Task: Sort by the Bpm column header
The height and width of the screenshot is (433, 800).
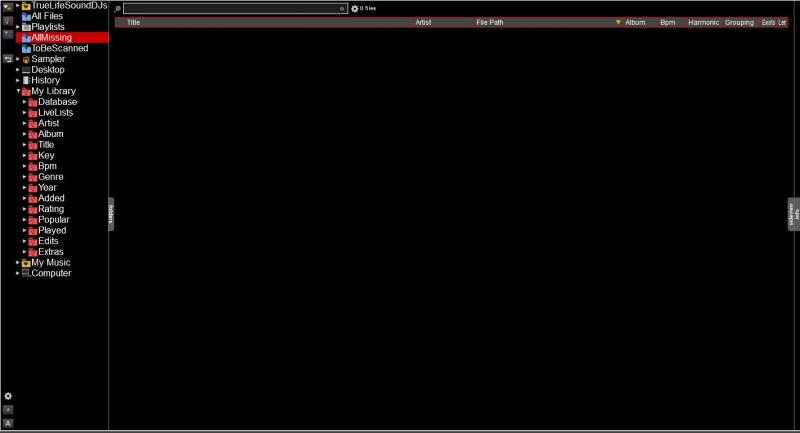Action: click(667, 22)
